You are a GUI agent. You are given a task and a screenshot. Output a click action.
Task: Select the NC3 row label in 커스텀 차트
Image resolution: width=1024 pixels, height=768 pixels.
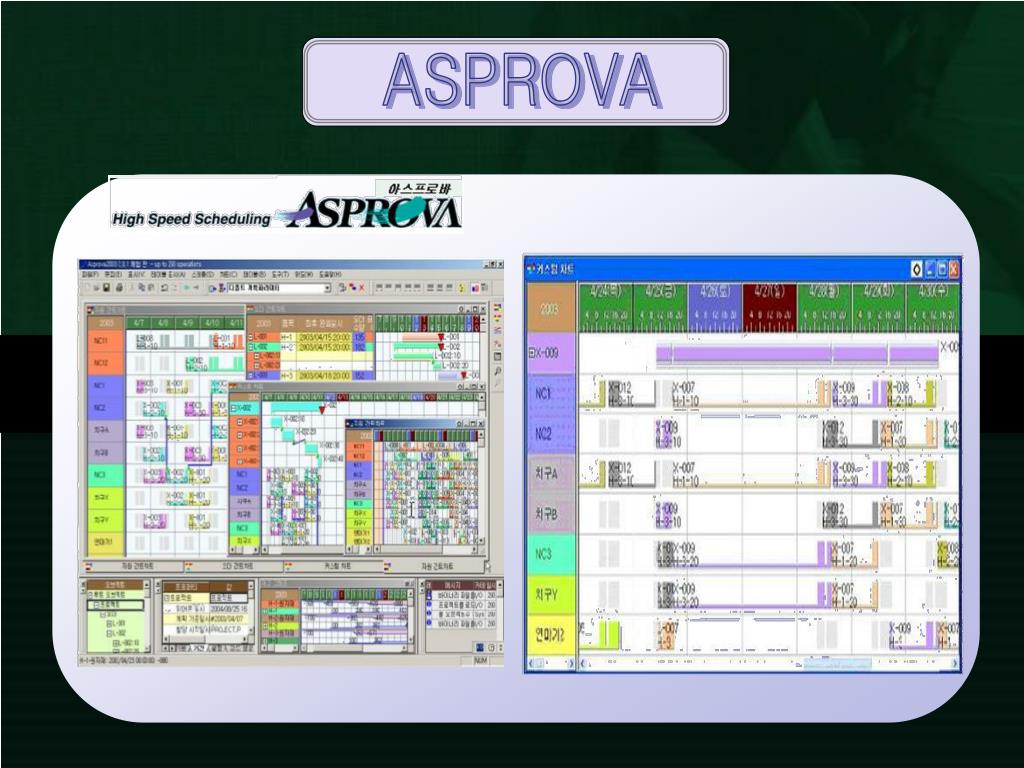click(551, 554)
